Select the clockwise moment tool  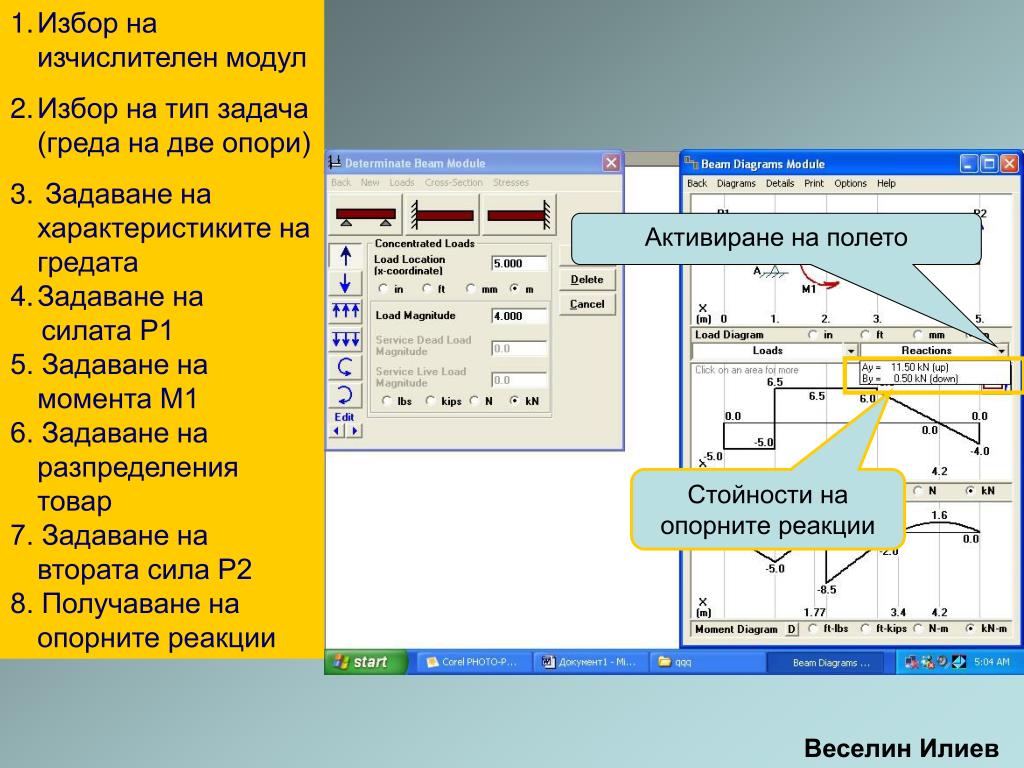coord(345,394)
